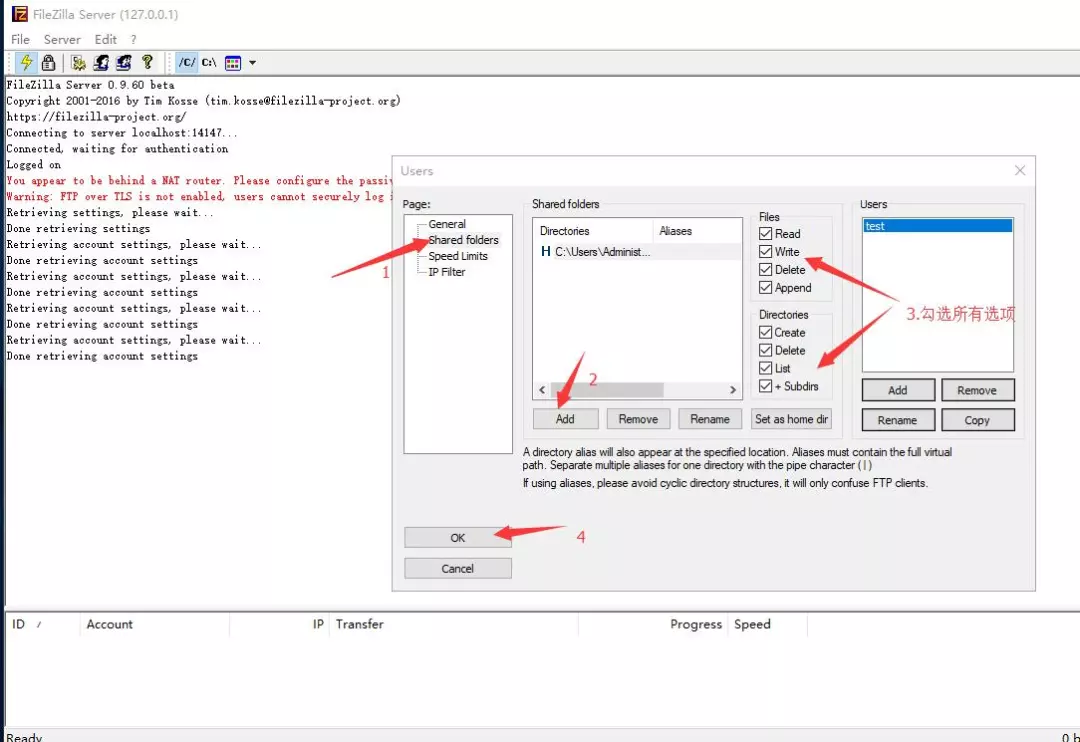This screenshot has height=742, width=1080.
Task: Click Remove in the Users panel
Action: coord(977,390)
